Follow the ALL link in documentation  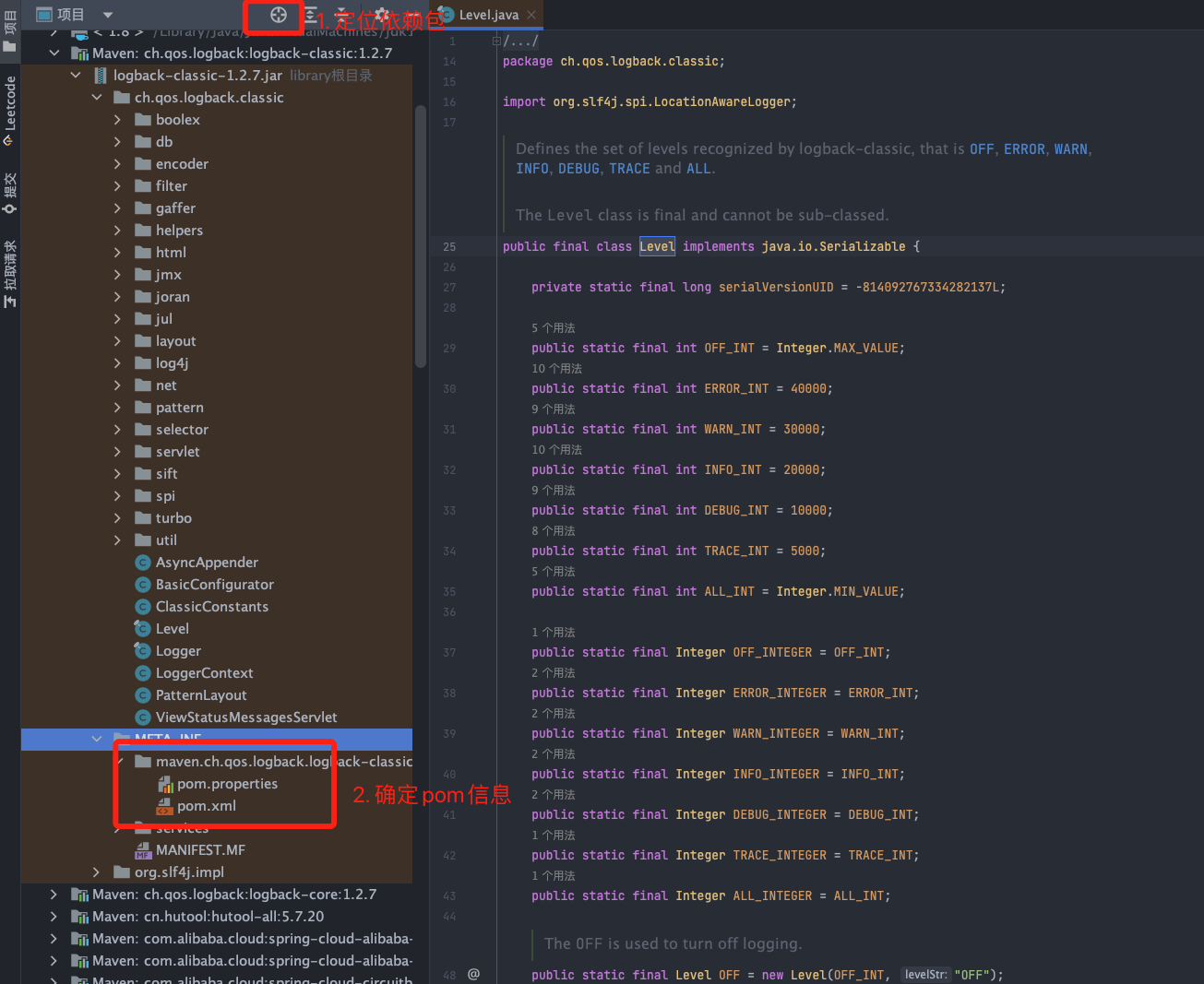pyautogui.click(x=698, y=169)
